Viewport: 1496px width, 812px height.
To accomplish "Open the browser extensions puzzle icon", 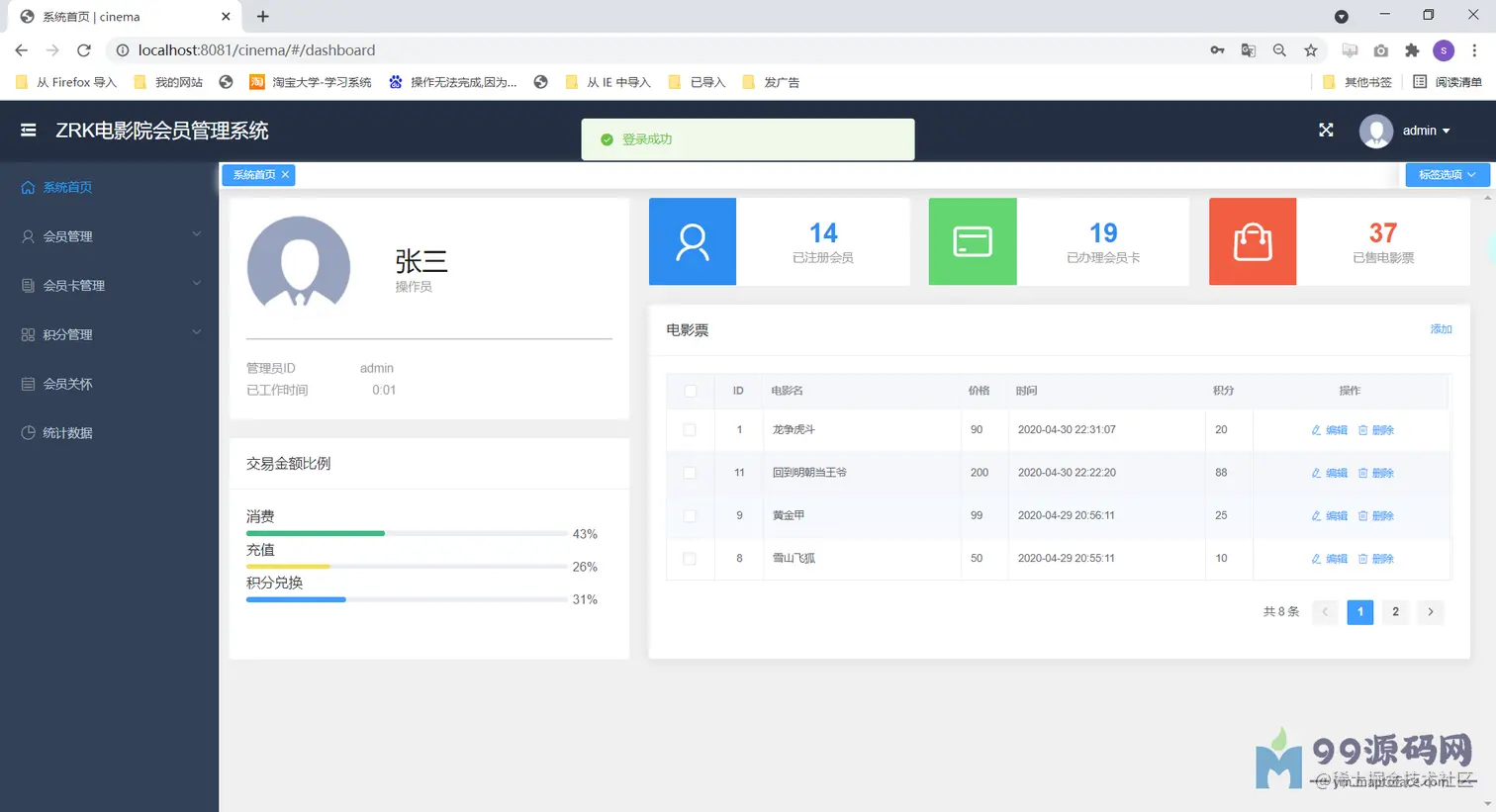I will [x=1412, y=50].
